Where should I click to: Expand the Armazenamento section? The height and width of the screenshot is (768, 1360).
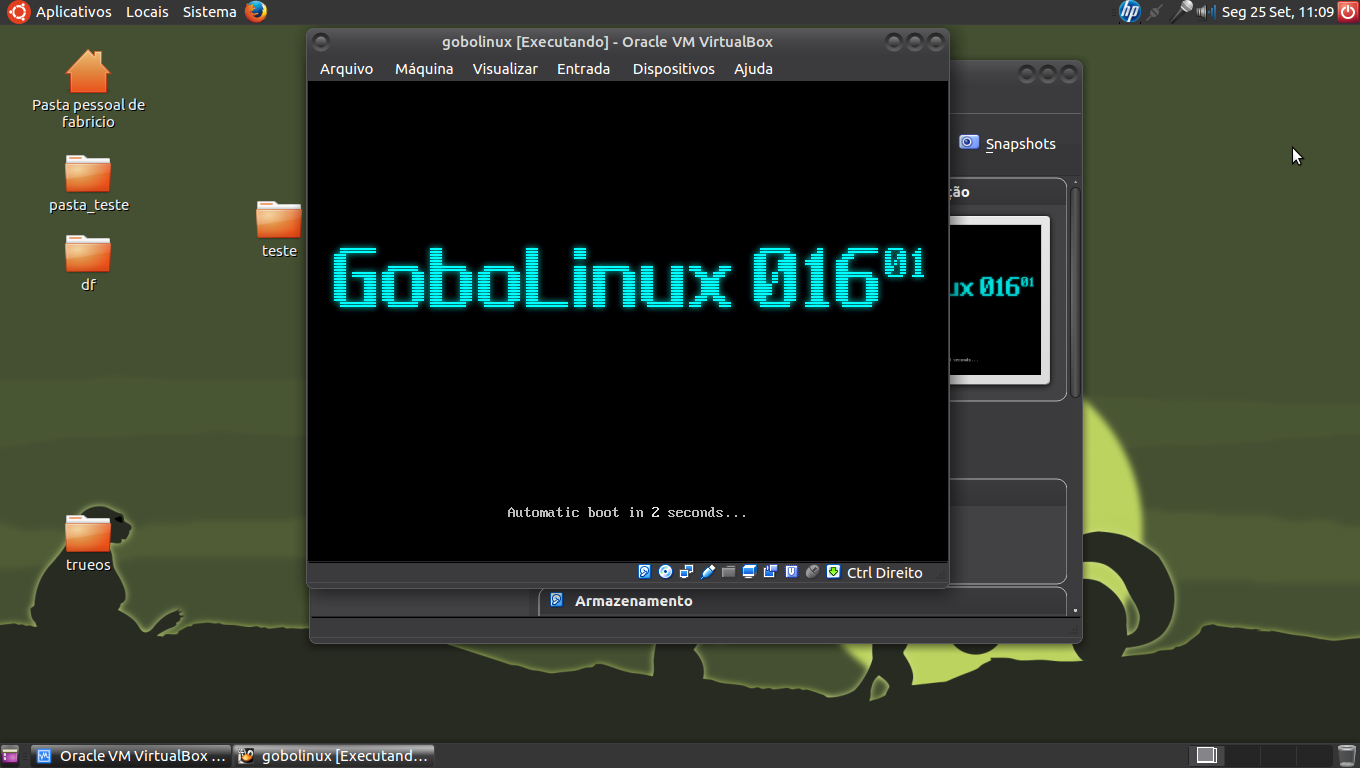(x=633, y=601)
